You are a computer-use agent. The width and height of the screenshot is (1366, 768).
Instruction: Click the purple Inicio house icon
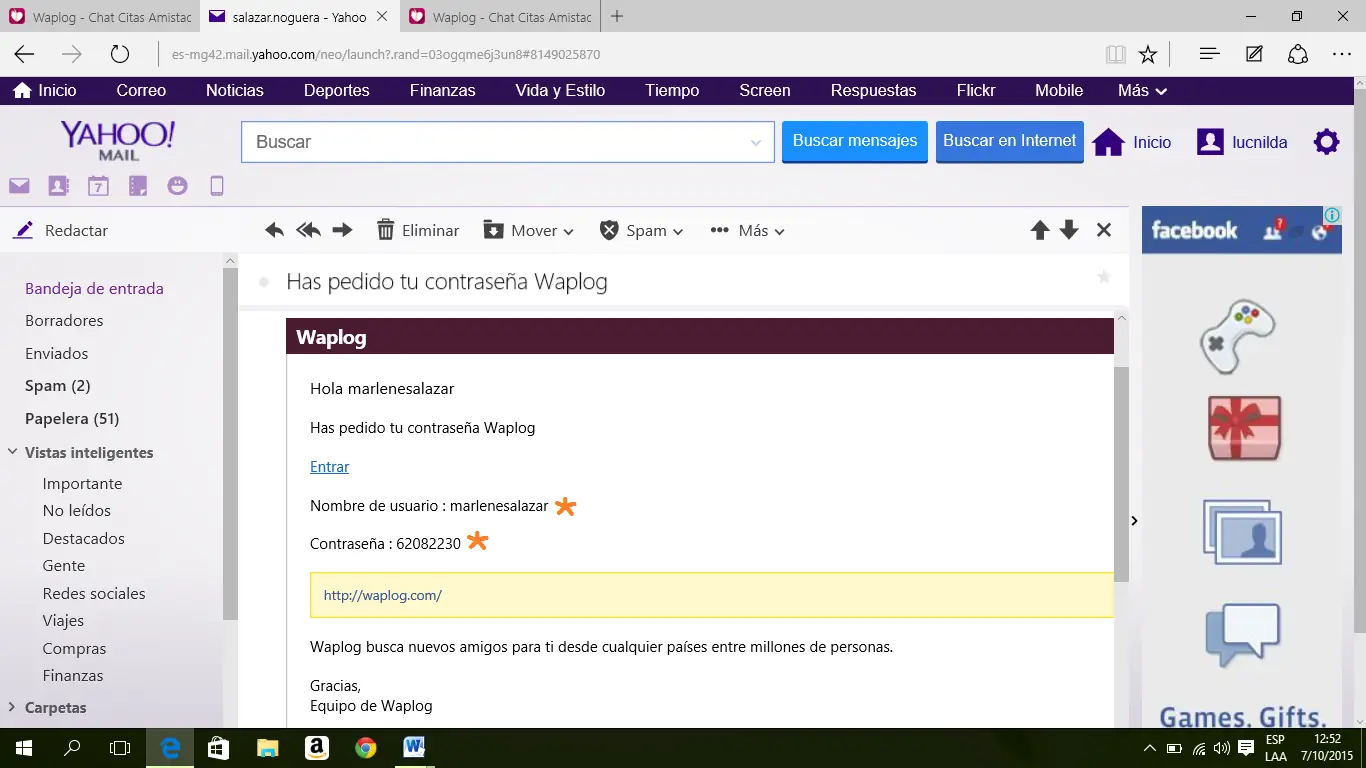pos(1108,142)
